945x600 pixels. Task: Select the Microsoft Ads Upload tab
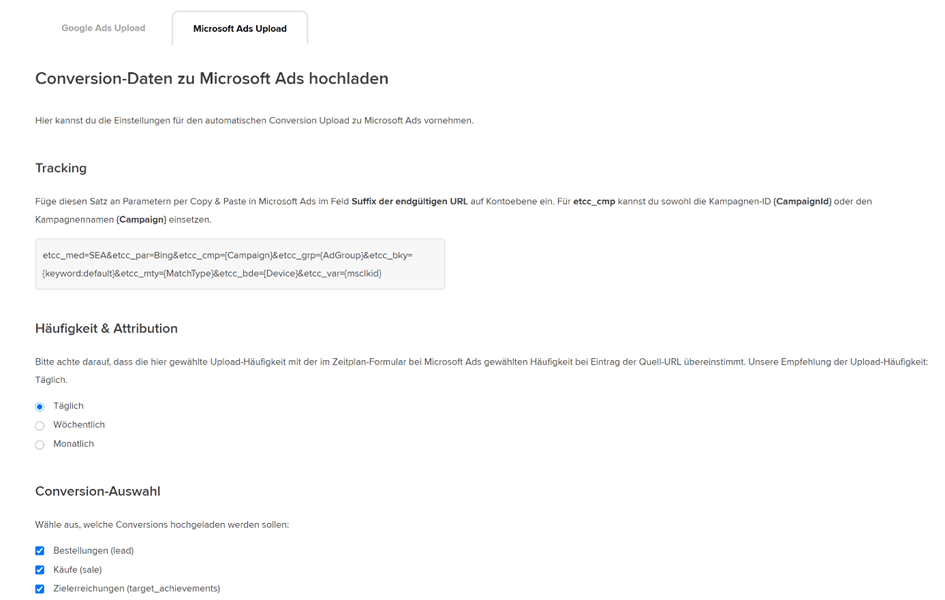pyautogui.click(x=240, y=28)
